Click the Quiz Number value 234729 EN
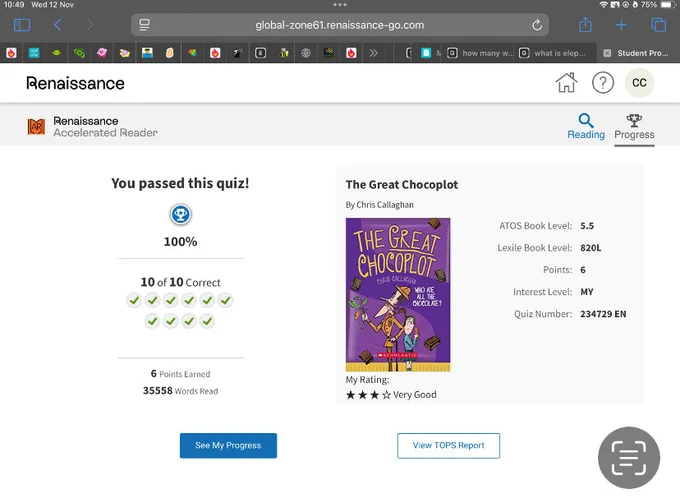This screenshot has width=680, height=503. click(603, 314)
